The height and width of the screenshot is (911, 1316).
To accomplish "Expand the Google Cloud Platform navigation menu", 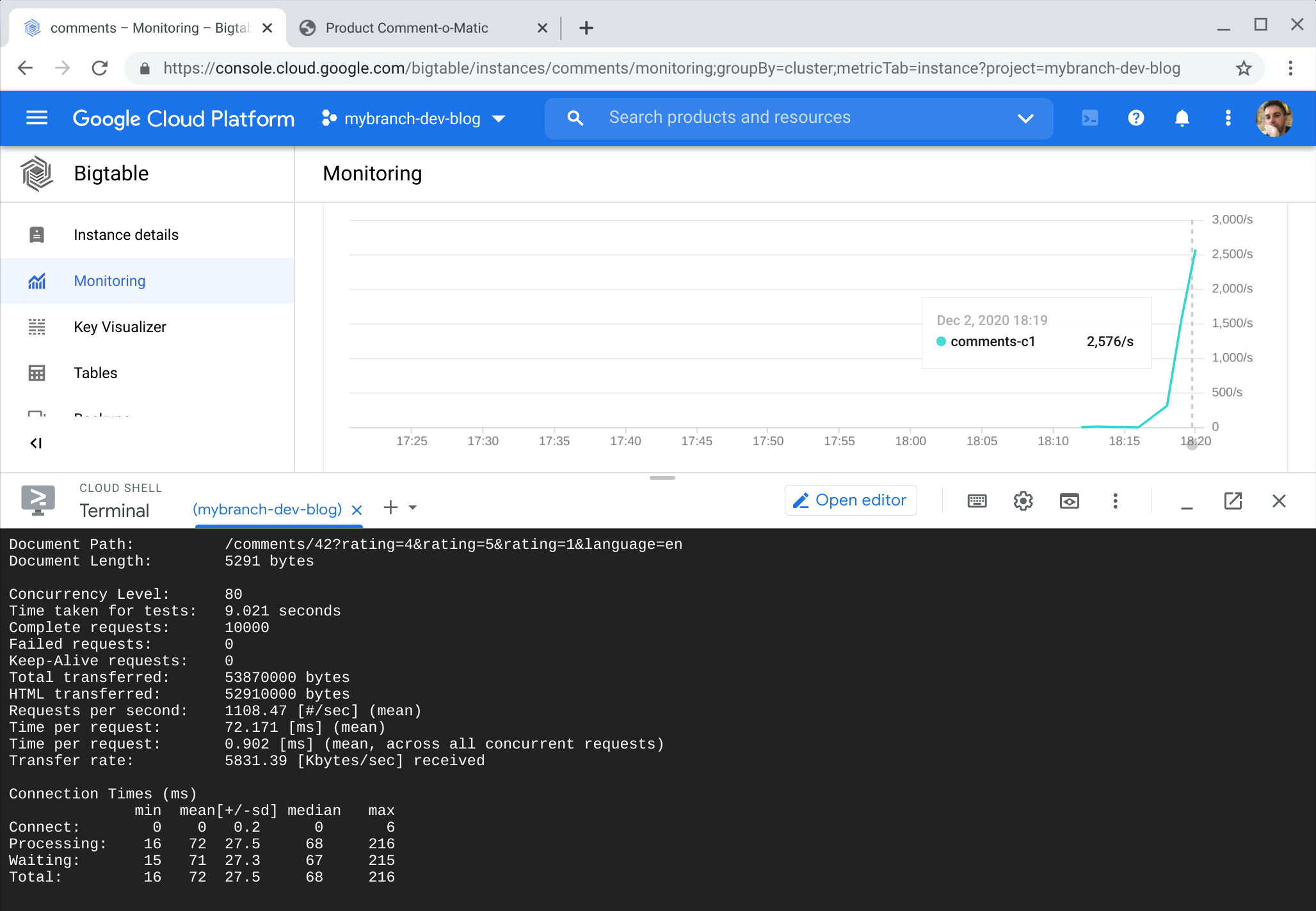I will point(37,117).
